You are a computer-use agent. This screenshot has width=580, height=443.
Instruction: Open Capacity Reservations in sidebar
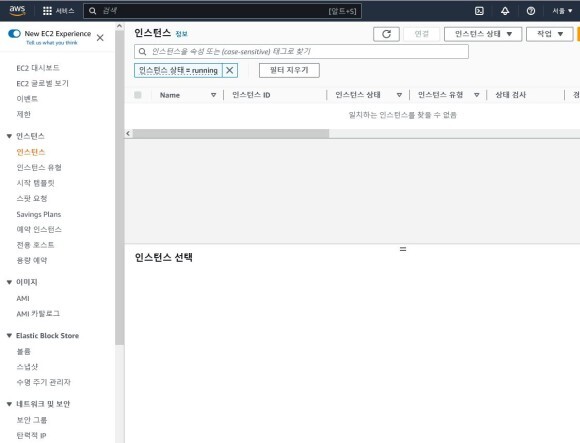31,260
